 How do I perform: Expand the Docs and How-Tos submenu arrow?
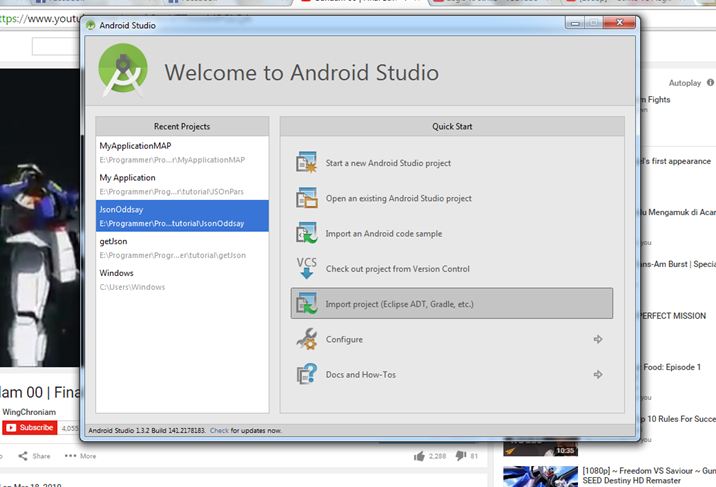[x=598, y=375]
